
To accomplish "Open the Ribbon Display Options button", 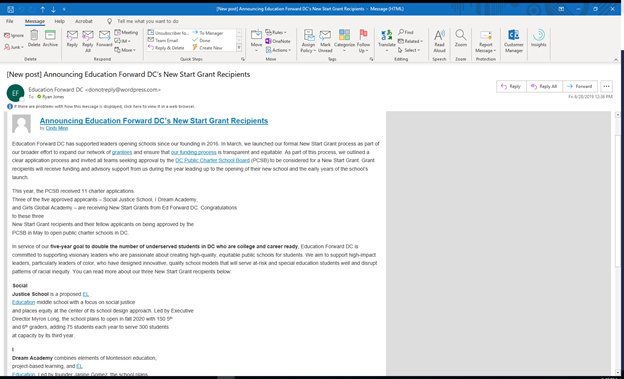I will pyautogui.click(x=561, y=9).
